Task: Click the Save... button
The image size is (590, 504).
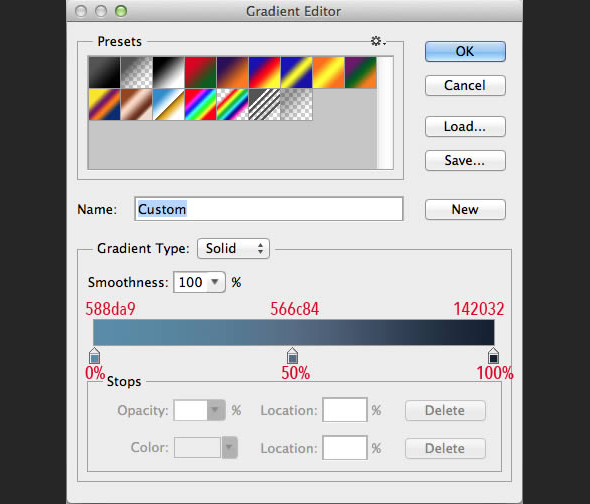Action: click(x=465, y=161)
